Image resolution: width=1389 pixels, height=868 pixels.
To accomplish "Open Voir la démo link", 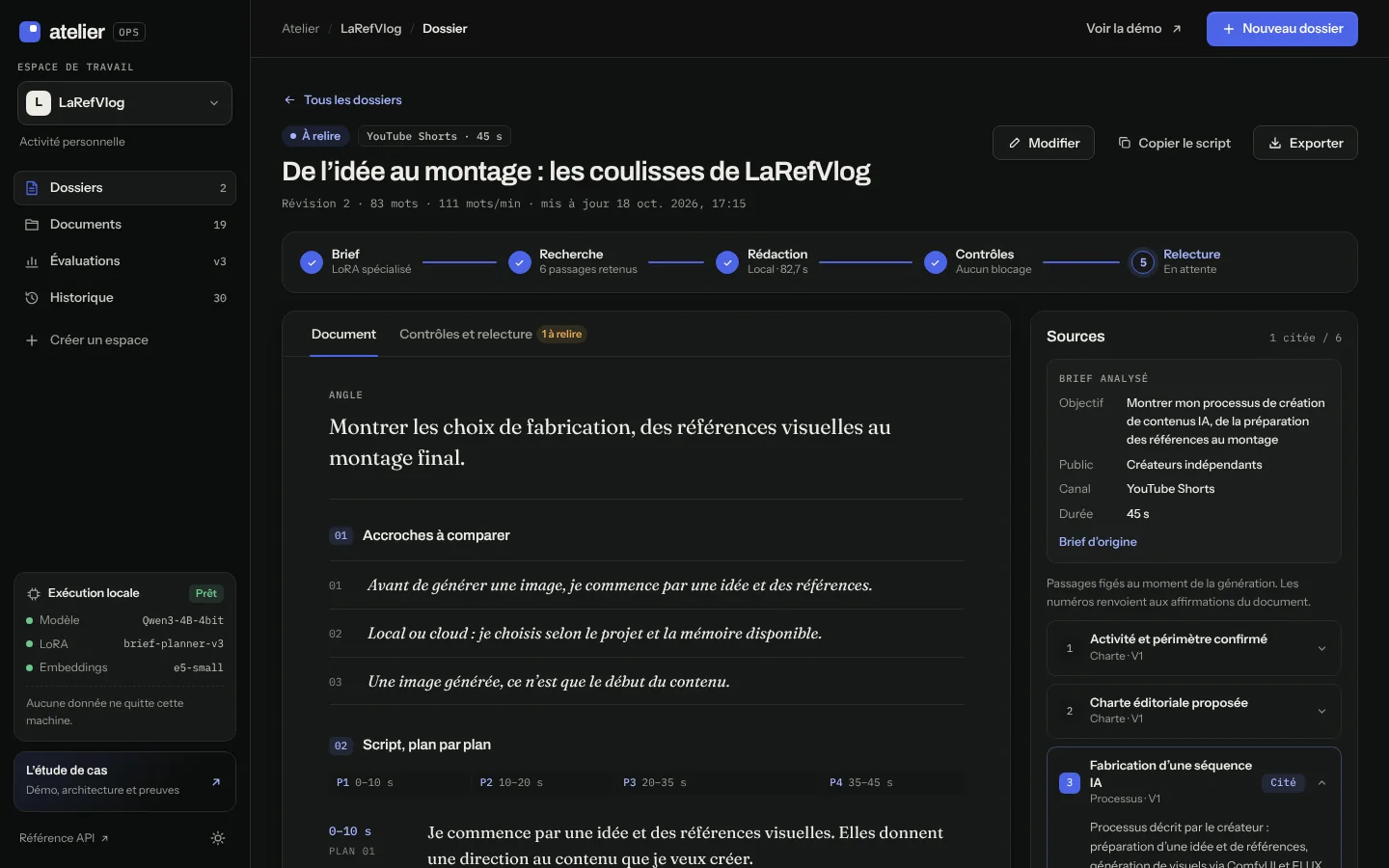I will 1133,29.
